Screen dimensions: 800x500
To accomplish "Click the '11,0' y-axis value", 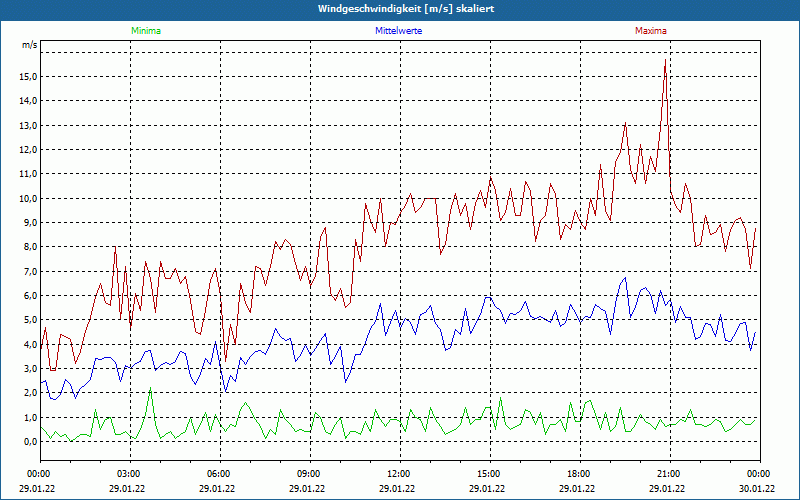I will [28, 173].
